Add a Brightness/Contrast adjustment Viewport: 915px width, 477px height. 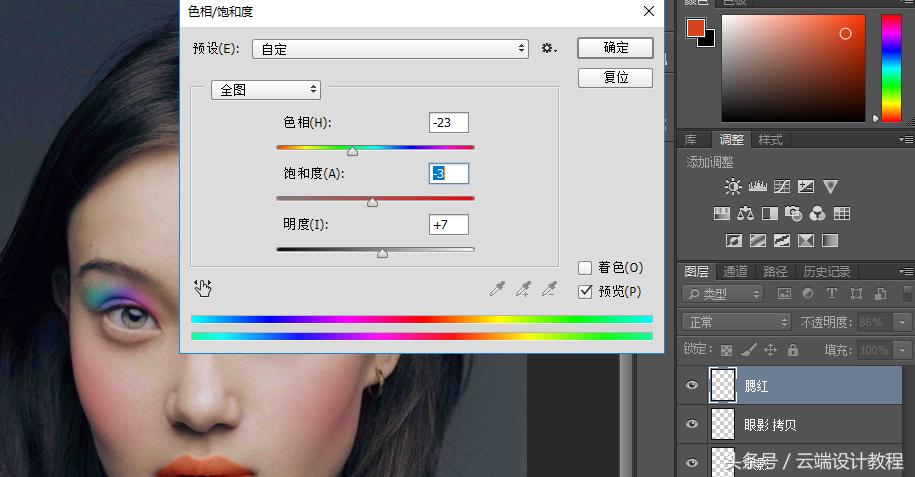pos(733,186)
